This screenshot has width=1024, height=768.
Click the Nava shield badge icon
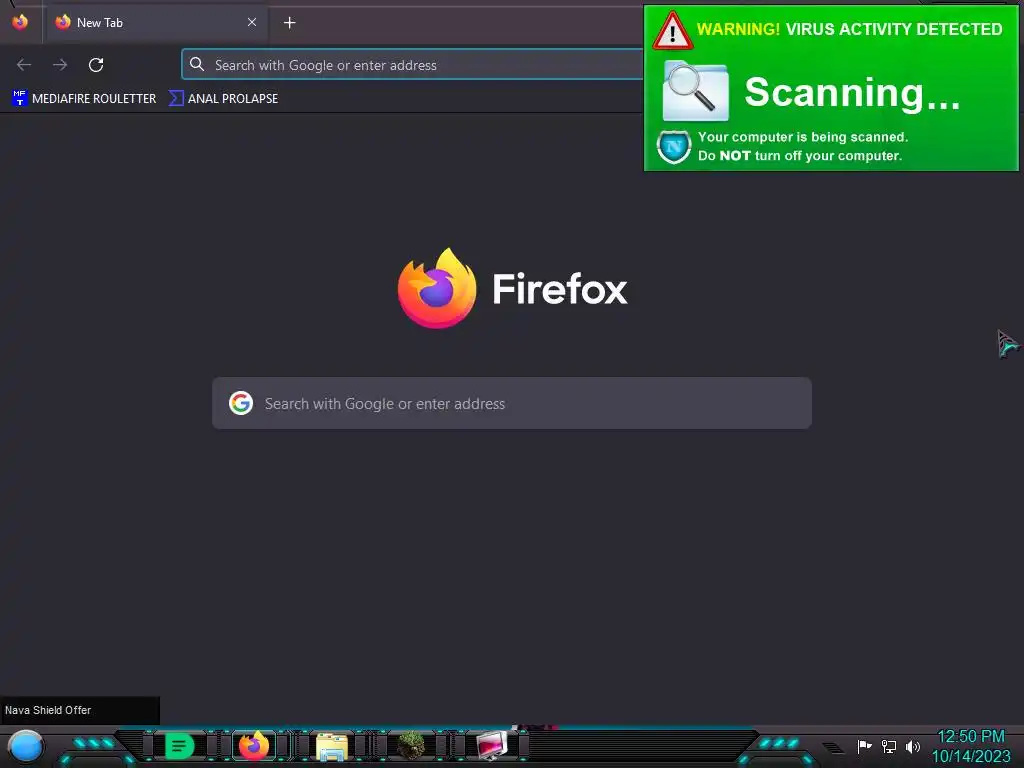click(674, 147)
